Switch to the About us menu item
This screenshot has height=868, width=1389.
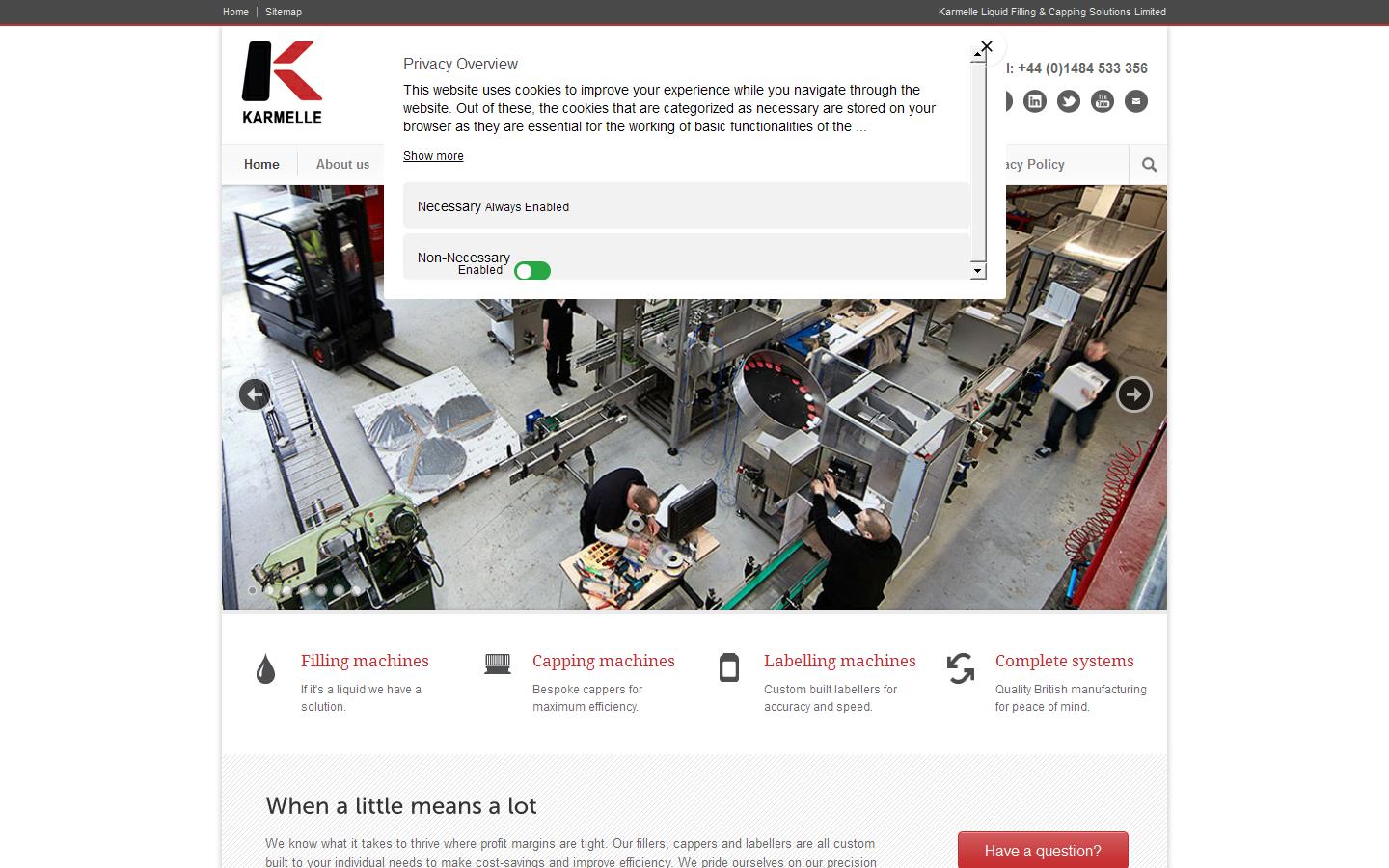point(342,164)
